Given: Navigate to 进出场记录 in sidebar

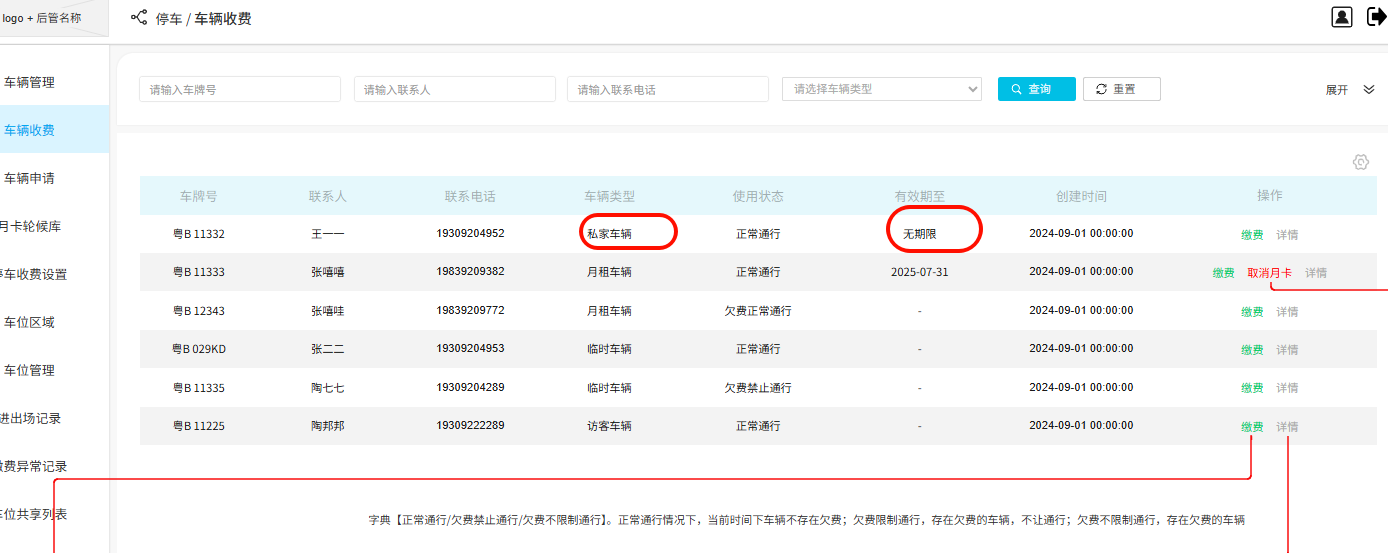Looking at the screenshot, I should pos(32,418).
